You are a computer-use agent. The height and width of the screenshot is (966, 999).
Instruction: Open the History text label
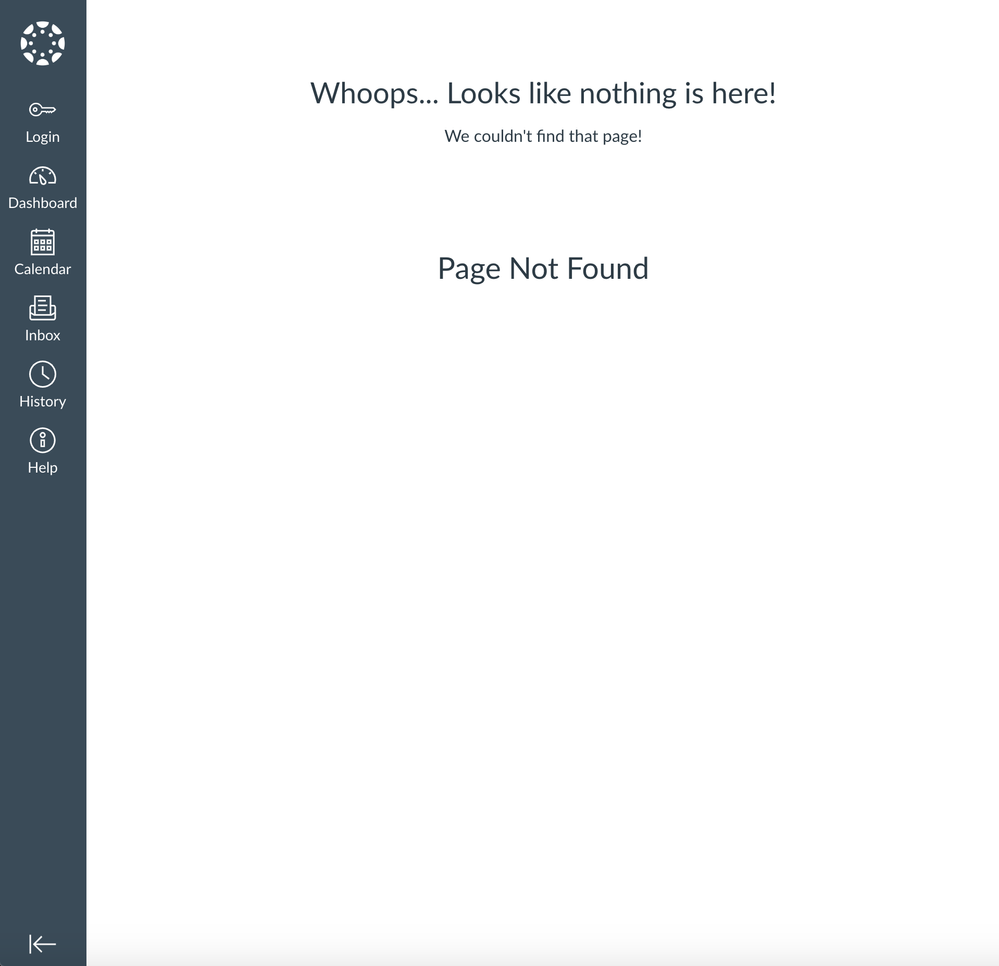pyautogui.click(x=42, y=401)
